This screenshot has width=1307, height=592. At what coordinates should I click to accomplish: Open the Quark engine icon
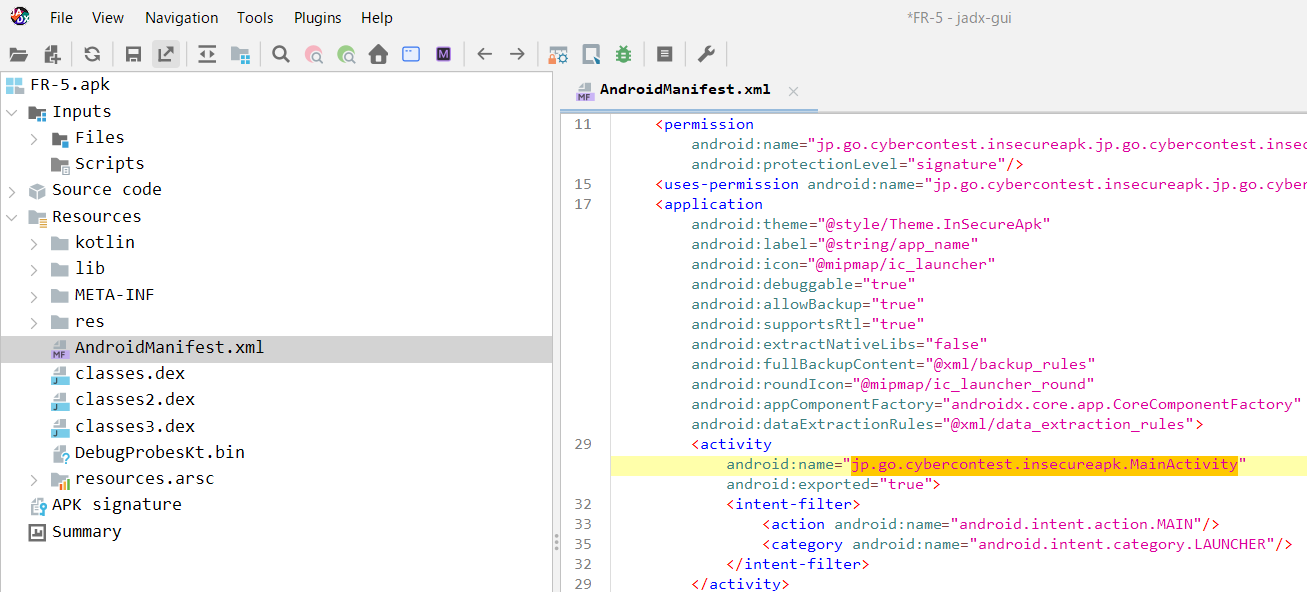pyautogui.click(x=591, y=54)
